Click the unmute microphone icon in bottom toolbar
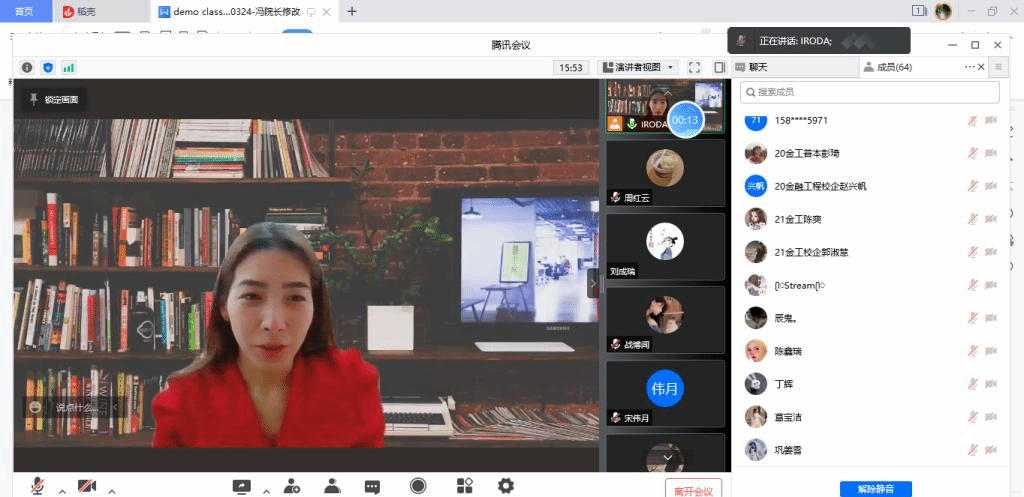Screen dimensions: 1024x497 click(37, 486)
